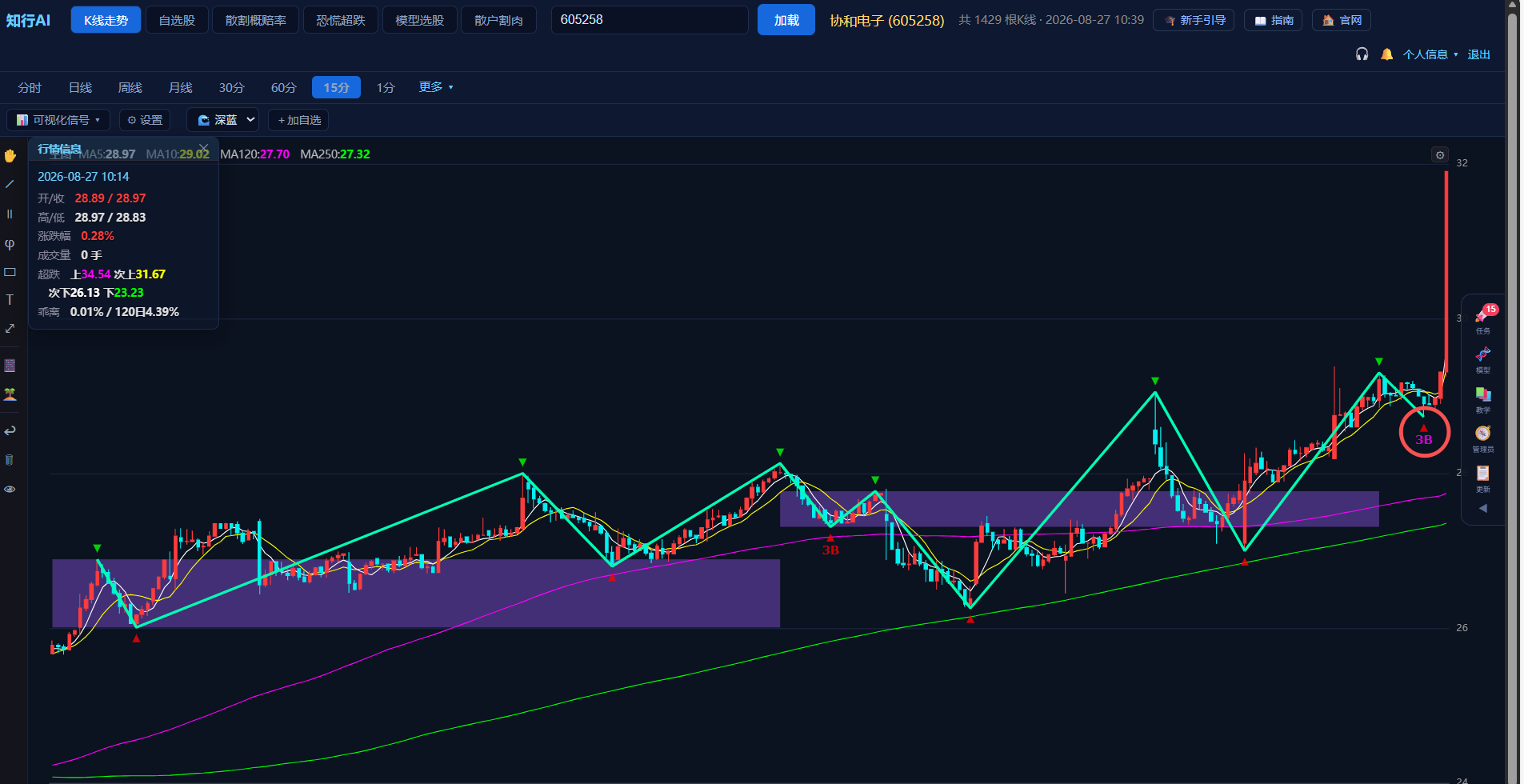Screen dimensions: 1524x784
Task: Open the 任务 rocket icon
Action: click(1483, 320)
